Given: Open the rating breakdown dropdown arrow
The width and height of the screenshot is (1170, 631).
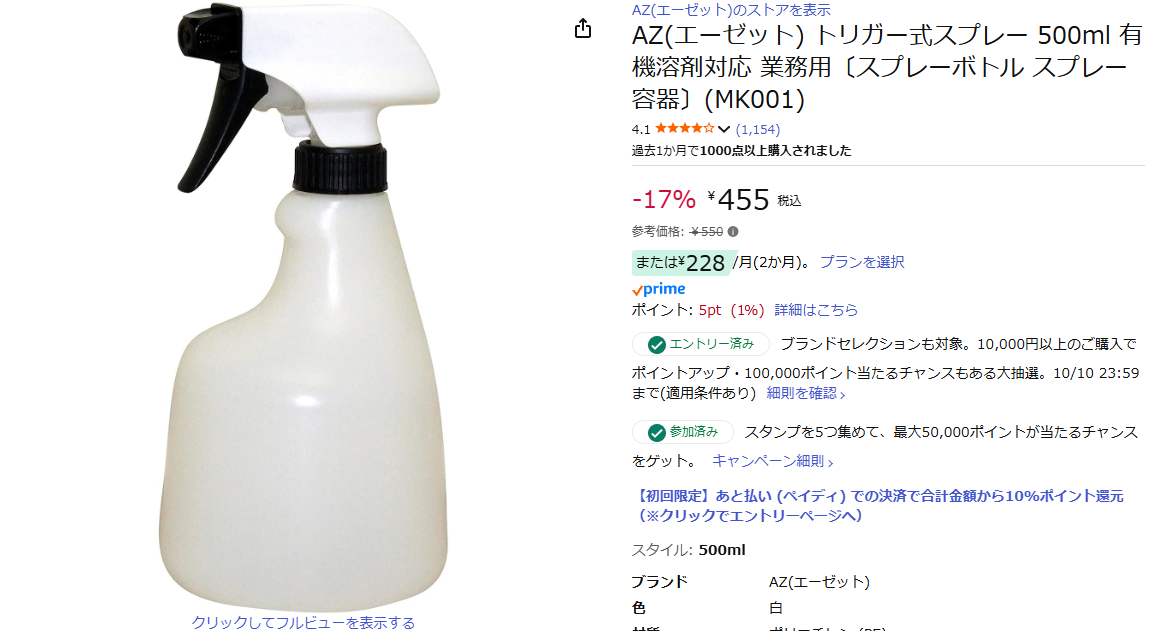Looking at the screenshot, I should pyautogui.click(x=724, y=130).
